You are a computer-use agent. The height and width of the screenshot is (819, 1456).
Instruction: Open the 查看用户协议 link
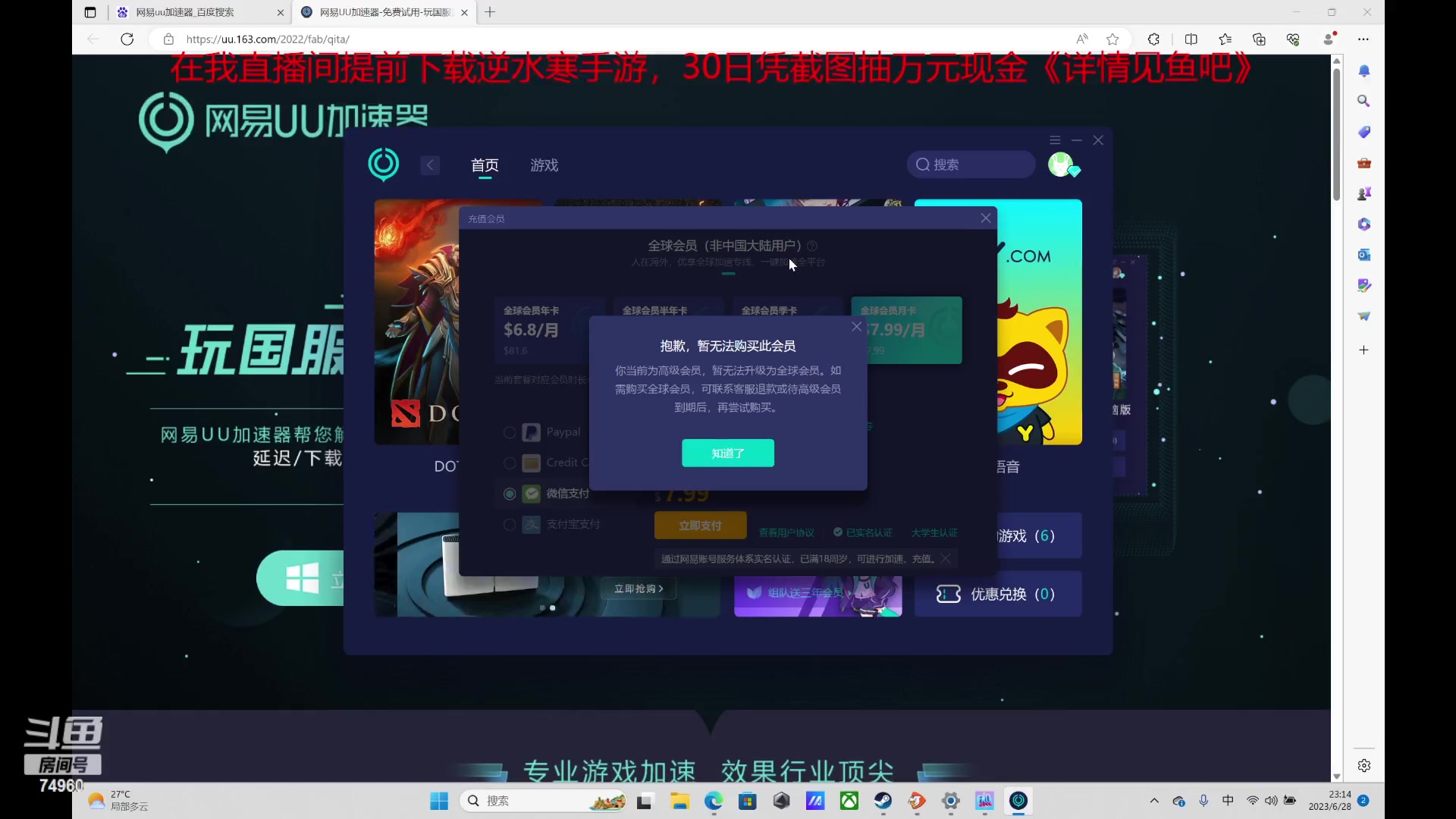[x=786, y=533]
